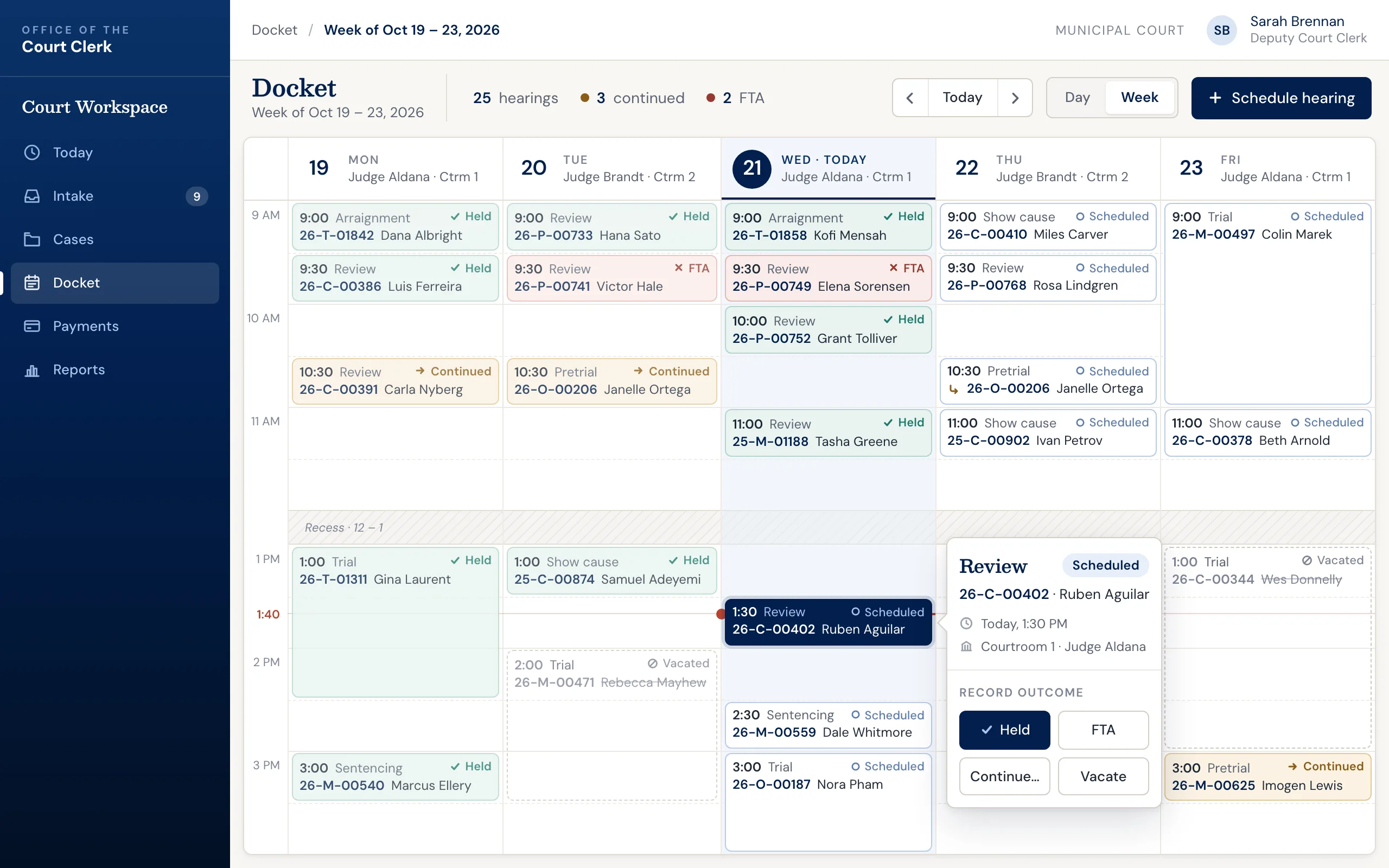Click the continued-from arrow on Thursday Janelle Ortega
The width and height of the screenshot is (1389, 868).
tap(953, 389)
